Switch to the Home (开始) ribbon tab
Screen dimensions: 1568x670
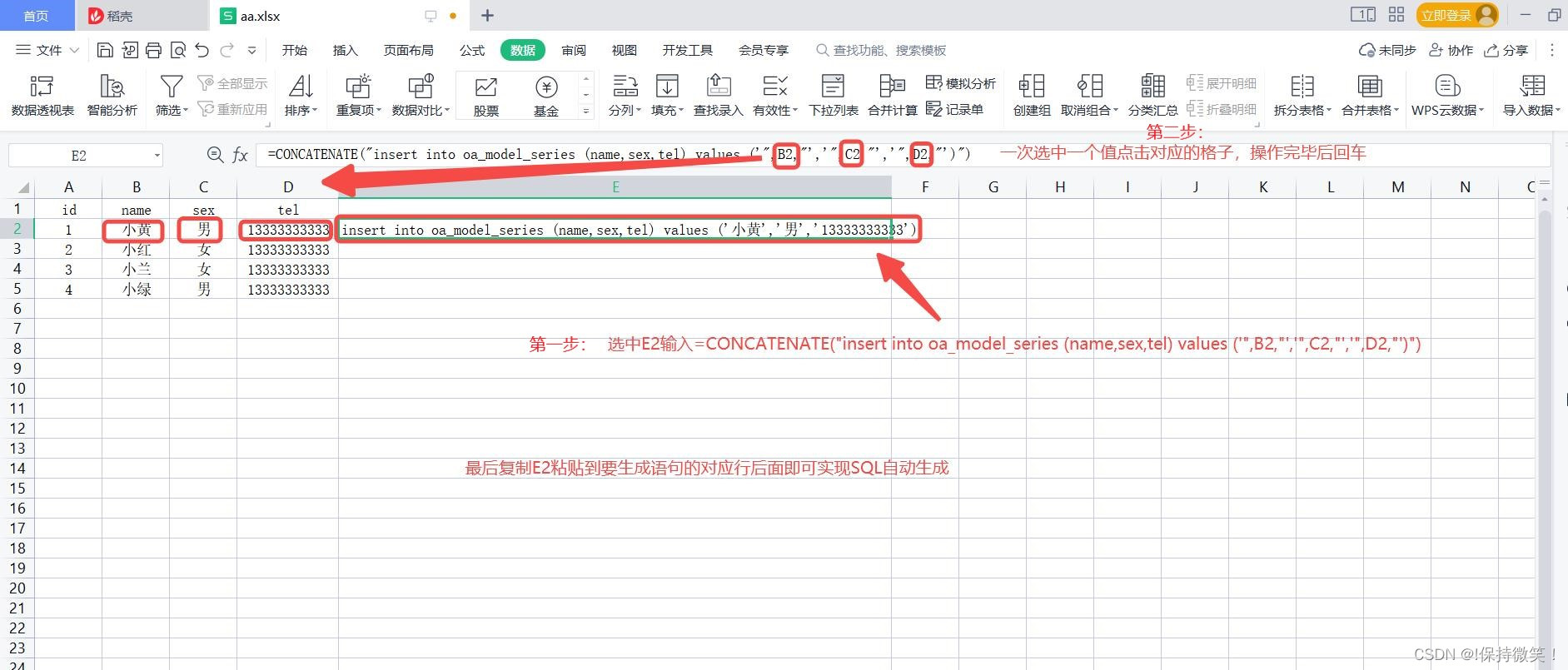(x=295, y=50)
